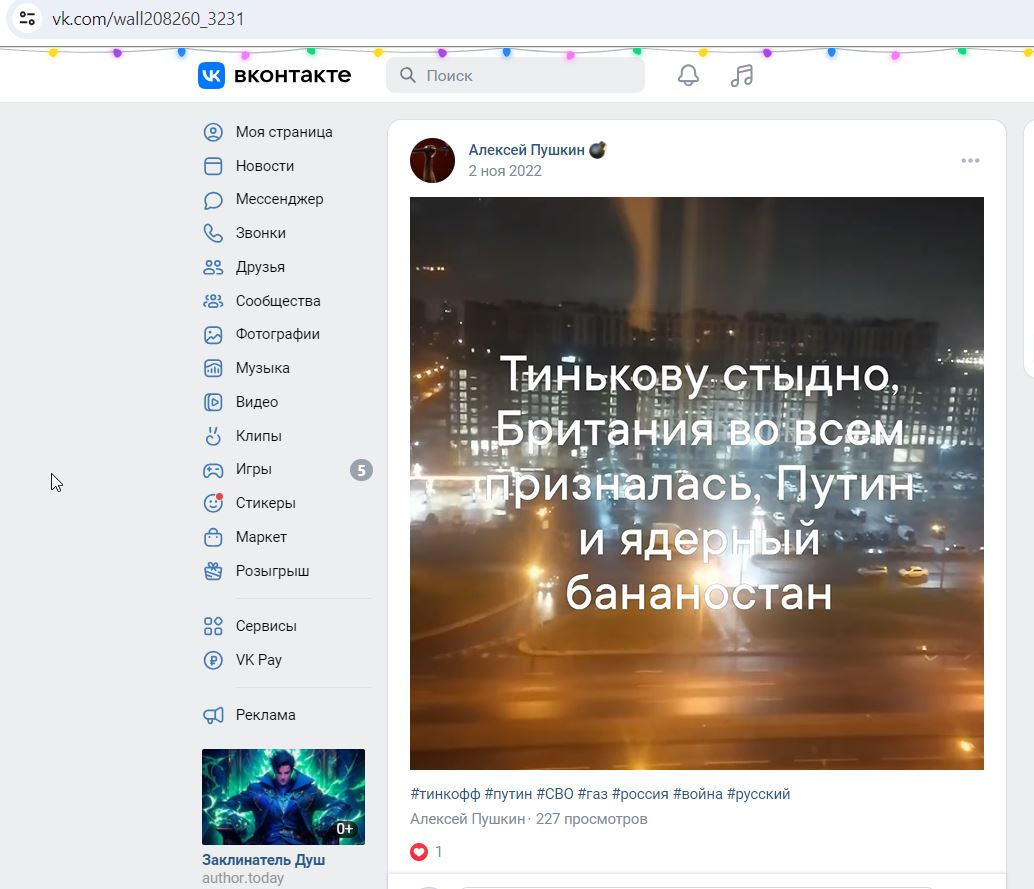Click the search magnifier icon
Viewport: 1034px width, 889px height.
click(408, 75)
